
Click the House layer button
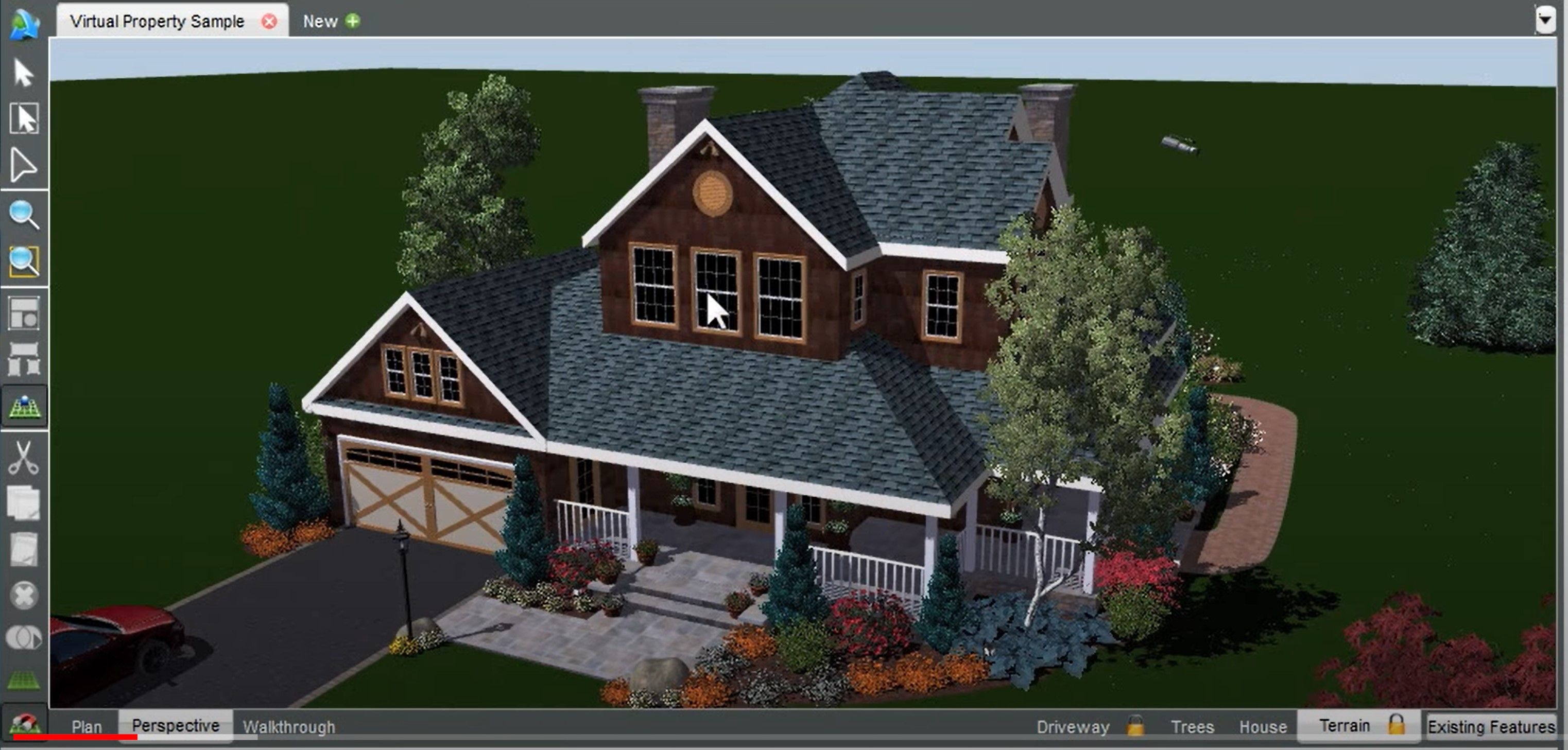click(x=1262, y=727)
